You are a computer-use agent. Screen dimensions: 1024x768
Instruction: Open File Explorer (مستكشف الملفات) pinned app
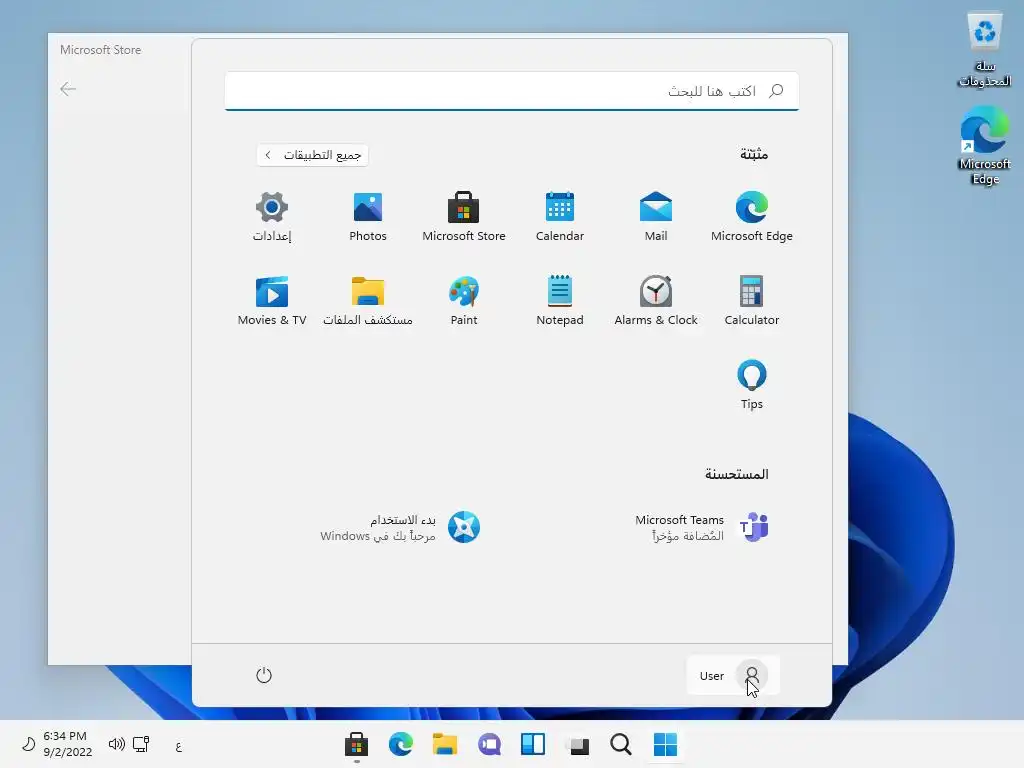click(x=368, y=301)
